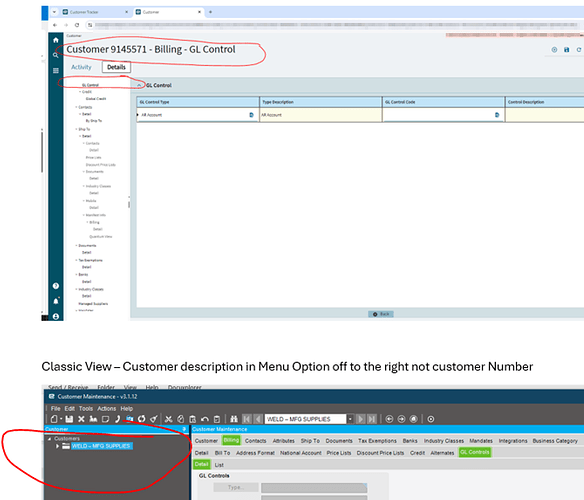Click the Home icon in the sidebar
This screenshot has width=584, height=500.
coord(56,40)
